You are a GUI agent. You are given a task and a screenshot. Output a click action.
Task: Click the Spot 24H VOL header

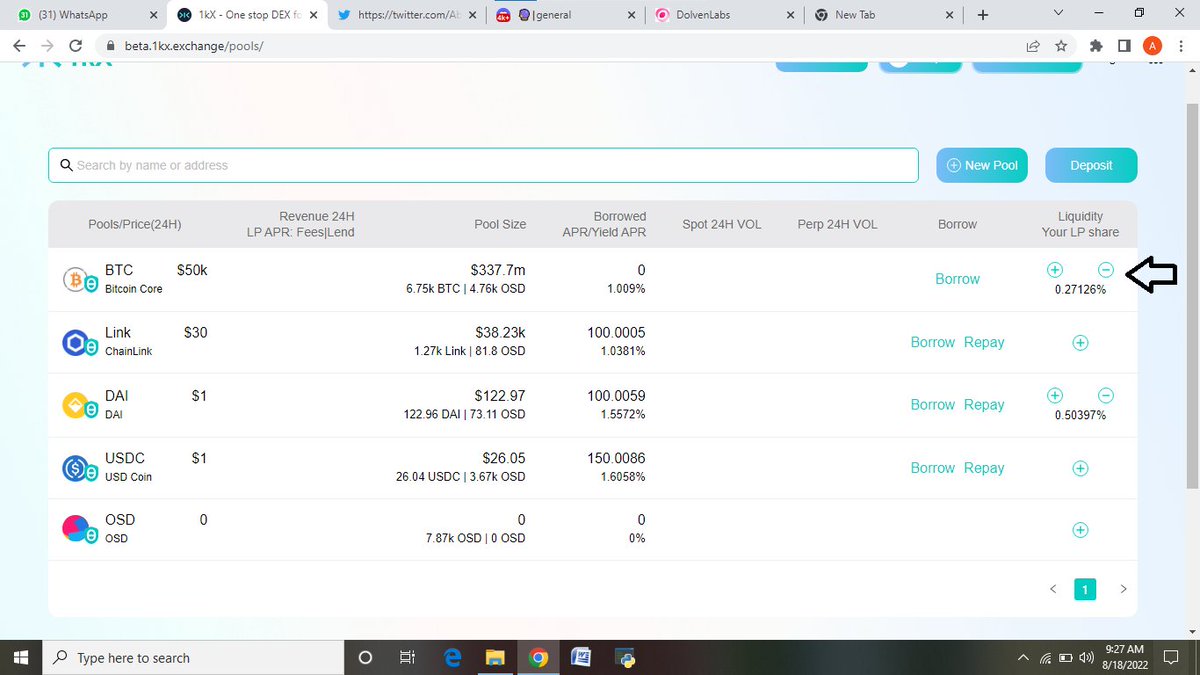click(x=721, y=224)
